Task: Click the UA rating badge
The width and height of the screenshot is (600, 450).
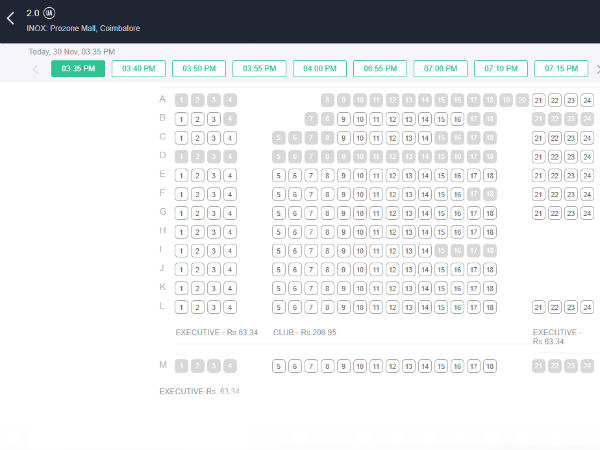Action: (49, 13)
